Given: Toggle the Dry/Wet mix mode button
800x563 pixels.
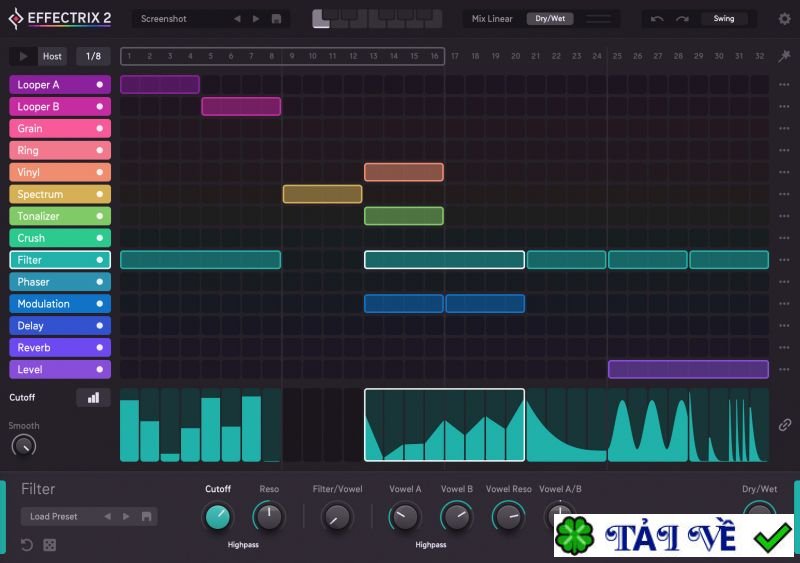Looking at the screenshot, I should pyautogui.click(x=548, y=19).
